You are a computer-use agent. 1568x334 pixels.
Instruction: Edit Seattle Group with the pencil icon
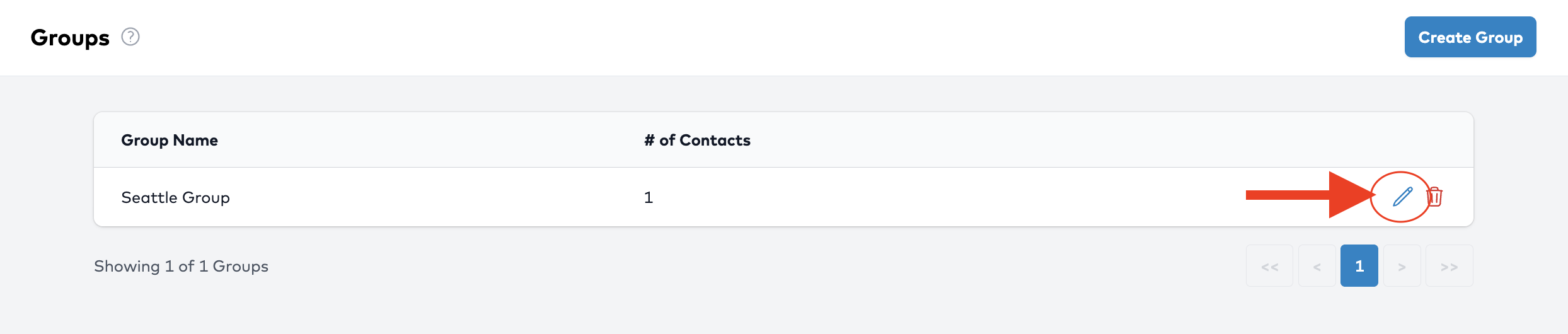tap(1402, 197)
